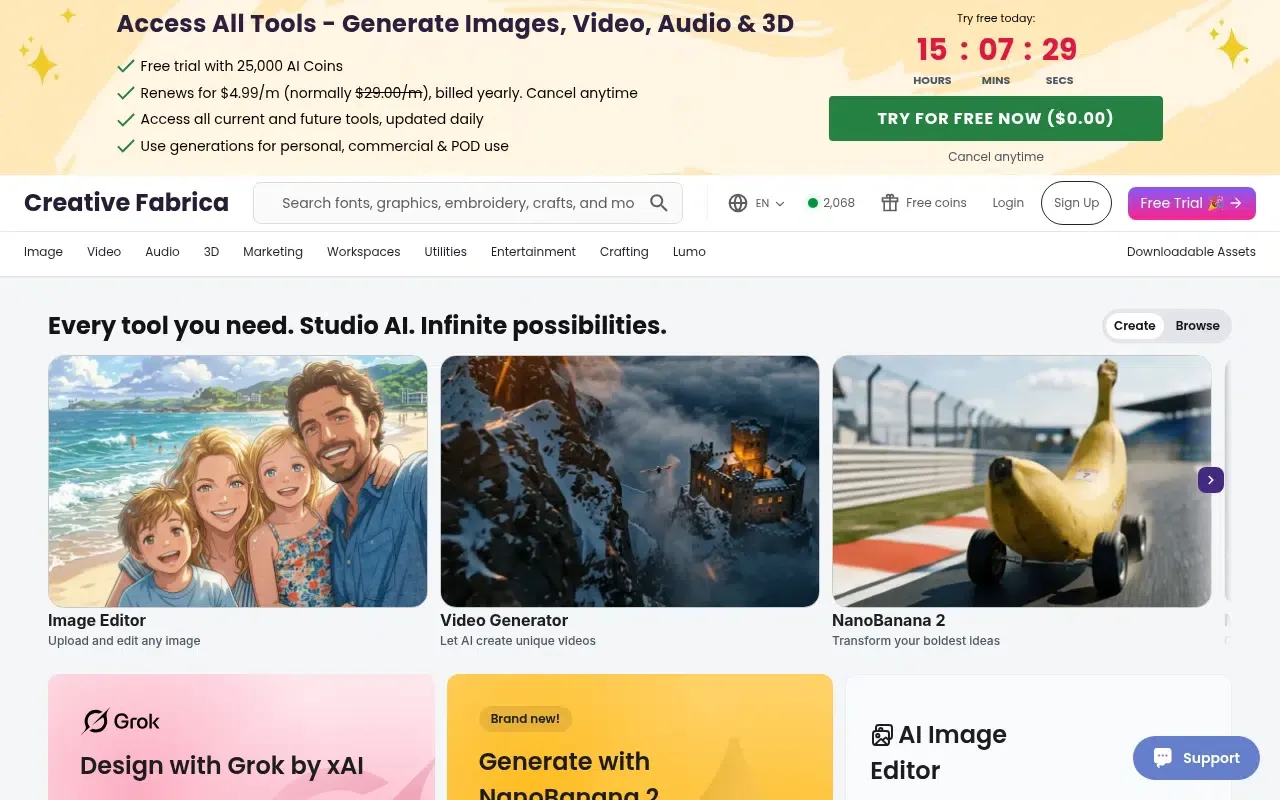Click the 'Try free today:' label
Viewport: 1280px width, 800px height.
click(996, 18)
